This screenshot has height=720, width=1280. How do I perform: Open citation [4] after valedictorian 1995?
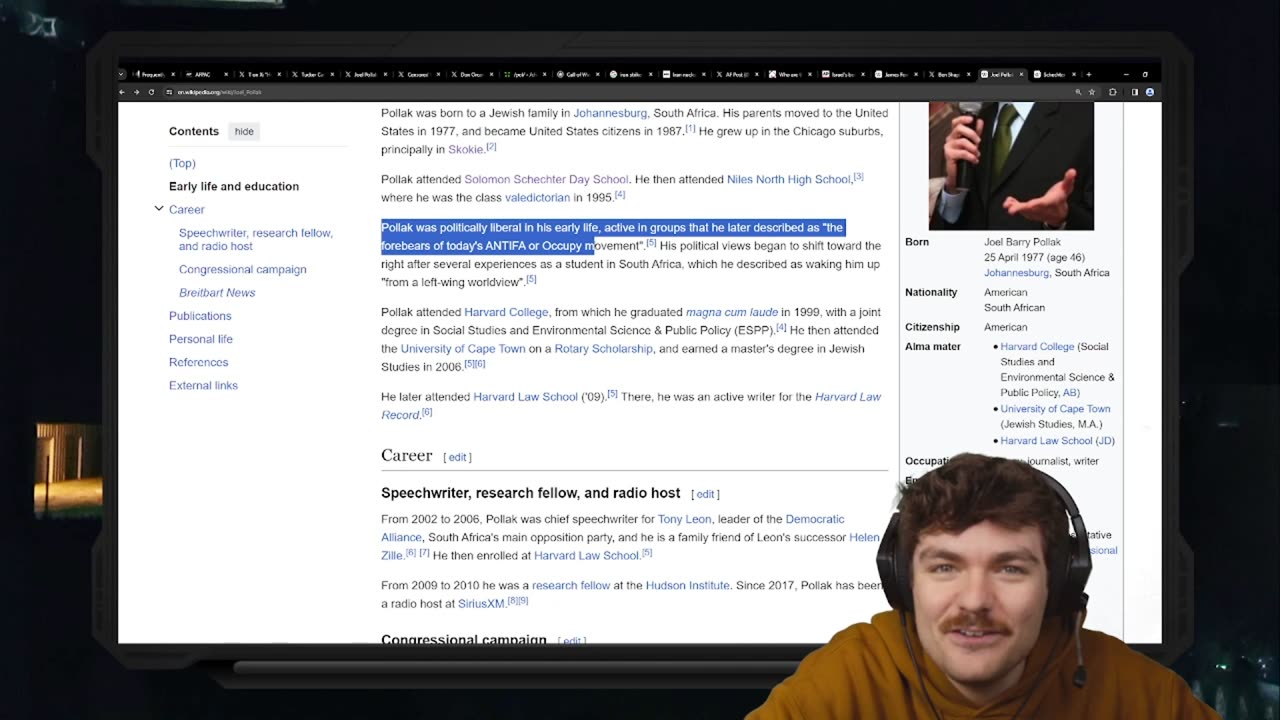(x=620, y=195)
